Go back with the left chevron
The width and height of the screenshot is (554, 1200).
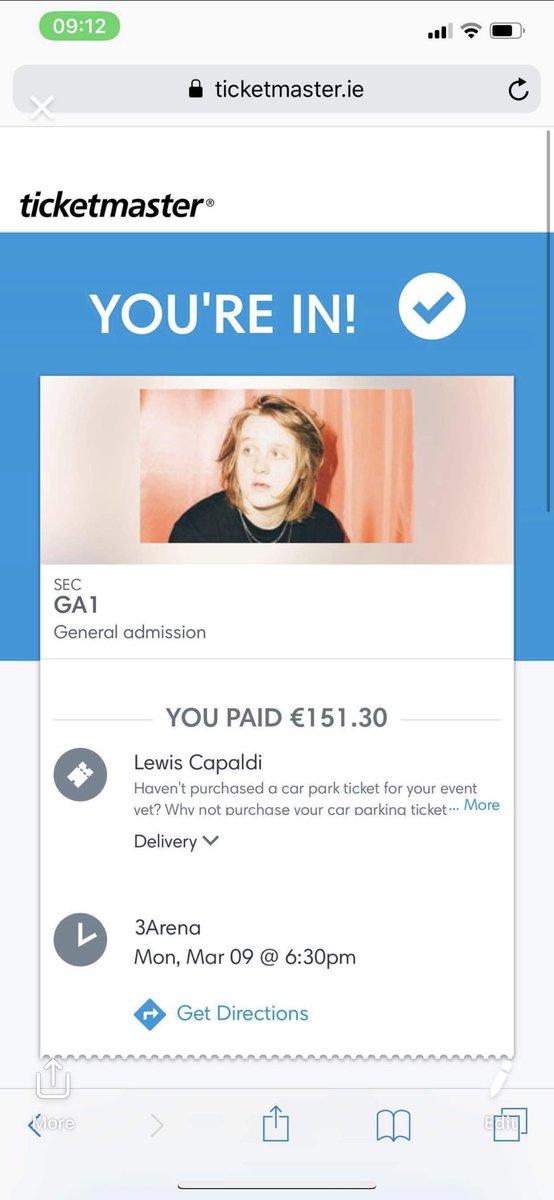36,1125
